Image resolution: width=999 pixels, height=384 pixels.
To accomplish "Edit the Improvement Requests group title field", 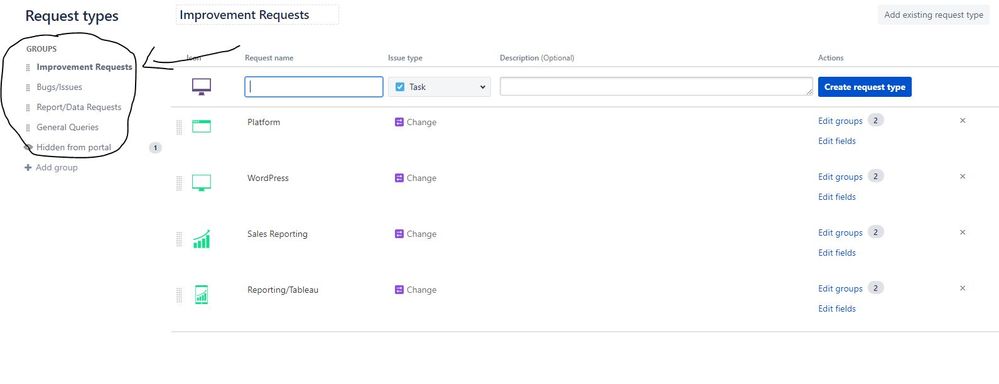I will pos(257,15).
